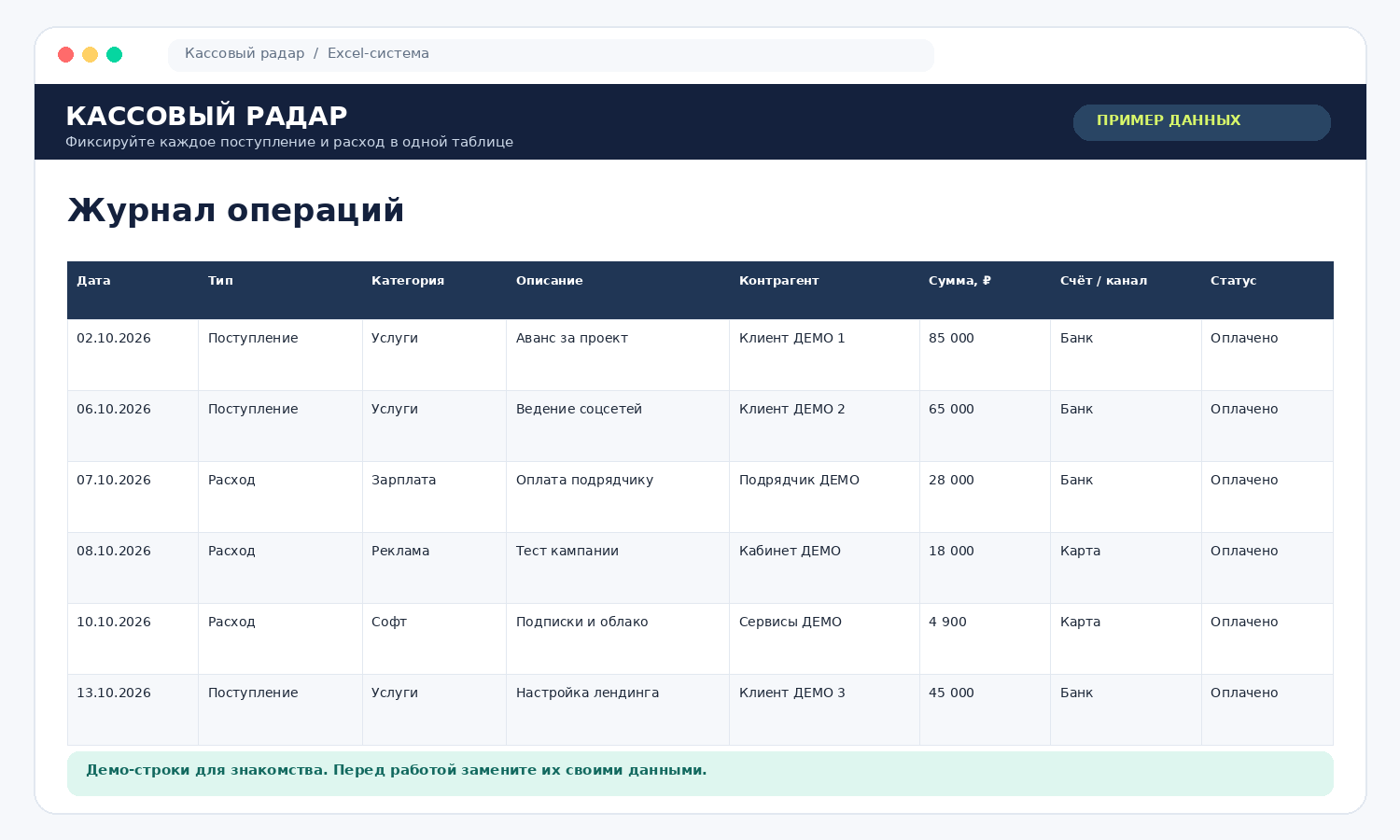Click the address bar reading Кассовый радар / Excel-система

coord(551,54)
